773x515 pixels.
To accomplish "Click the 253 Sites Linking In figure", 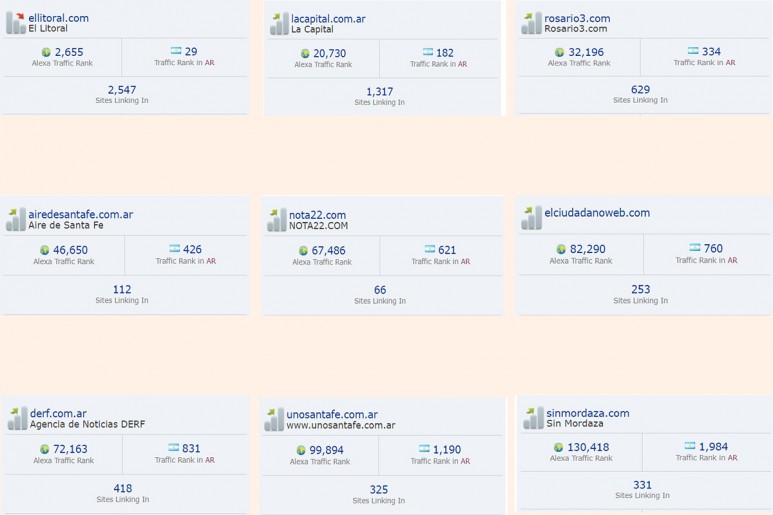I will coord(640,289).
